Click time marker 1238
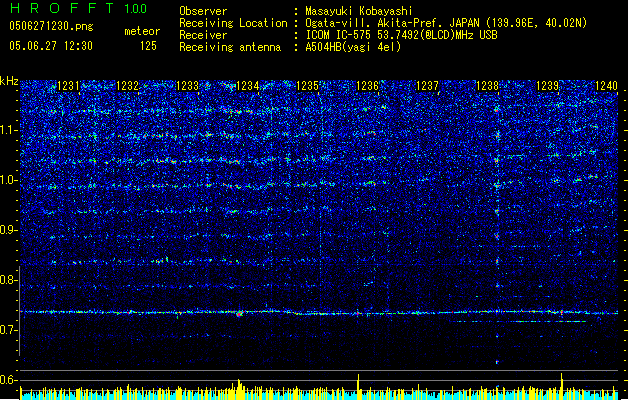Viewport: 629px width, 400px height. [487, 86]
